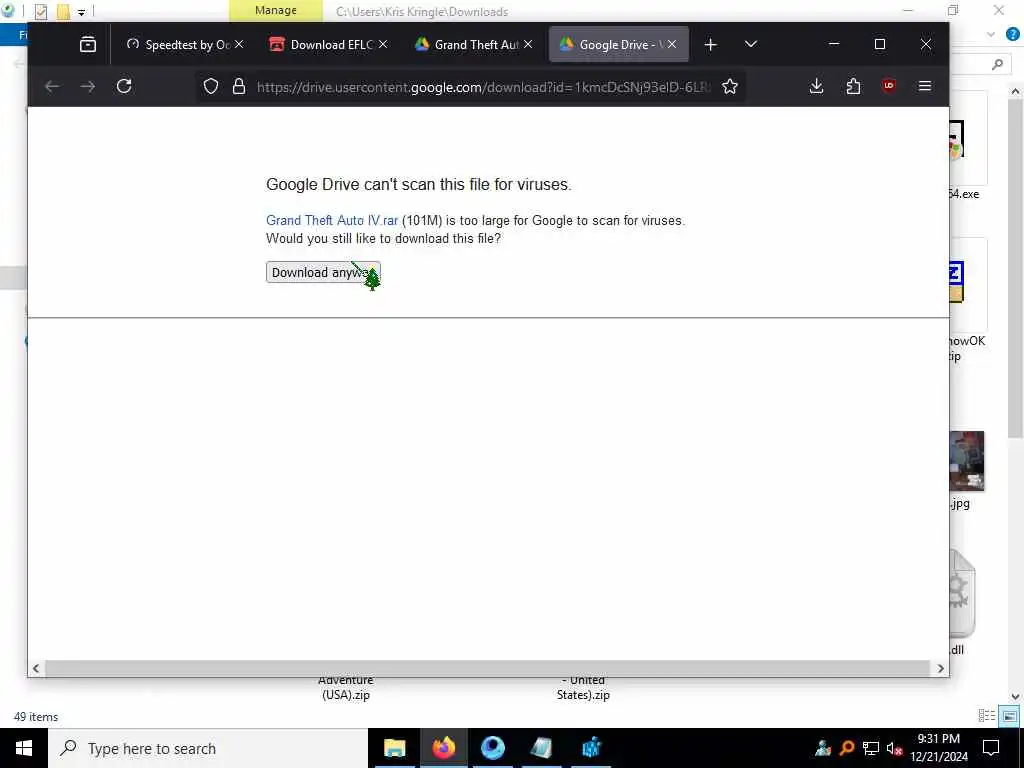Click Explorer new folder icon in title bar
Viewport: 1024px width, 768px height.
click(x=63, y=11)
